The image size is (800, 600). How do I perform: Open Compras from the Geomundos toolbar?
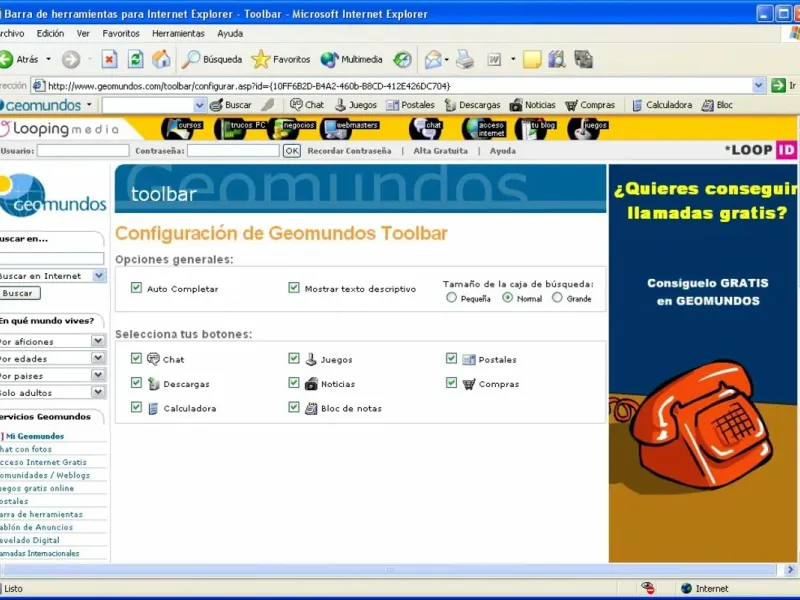[x=590, y=105]
